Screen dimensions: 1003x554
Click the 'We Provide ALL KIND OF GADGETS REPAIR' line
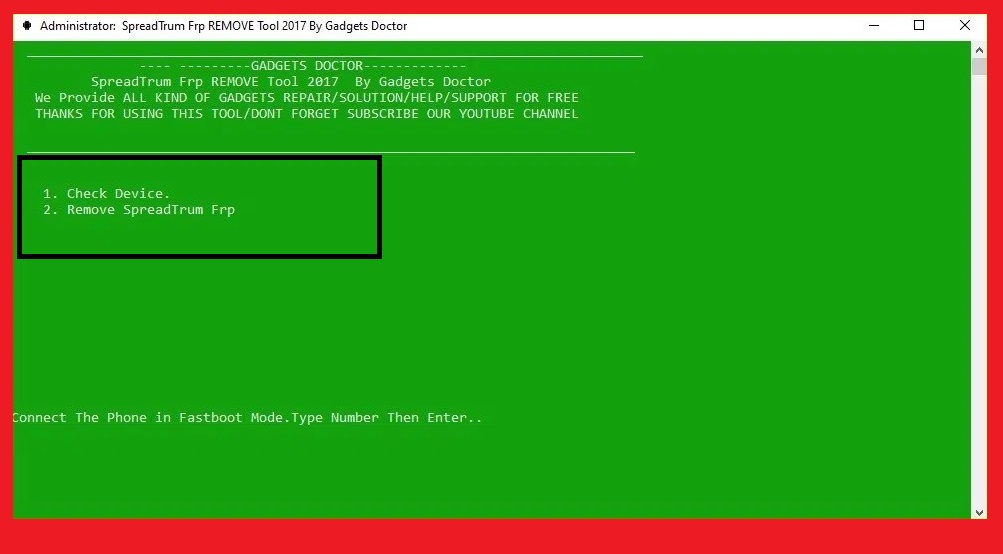pos(306,98)
